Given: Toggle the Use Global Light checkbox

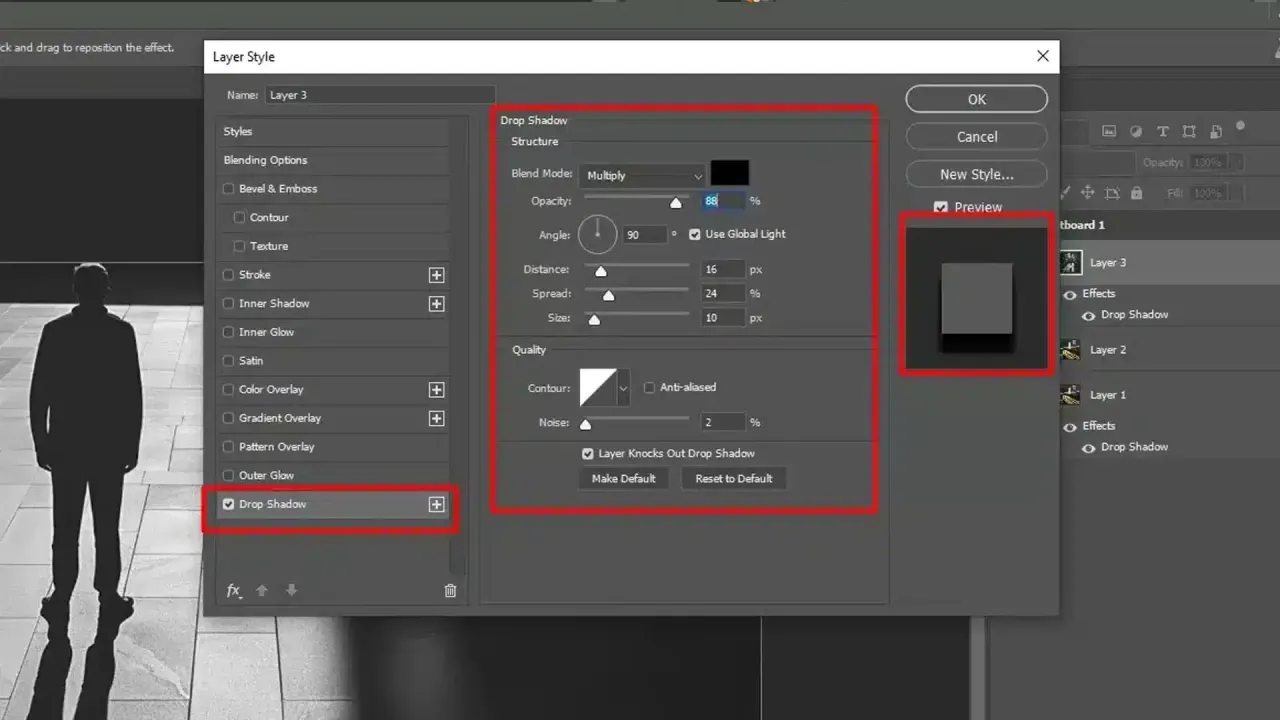Looking at the screenshot, I should coord(695,233).
